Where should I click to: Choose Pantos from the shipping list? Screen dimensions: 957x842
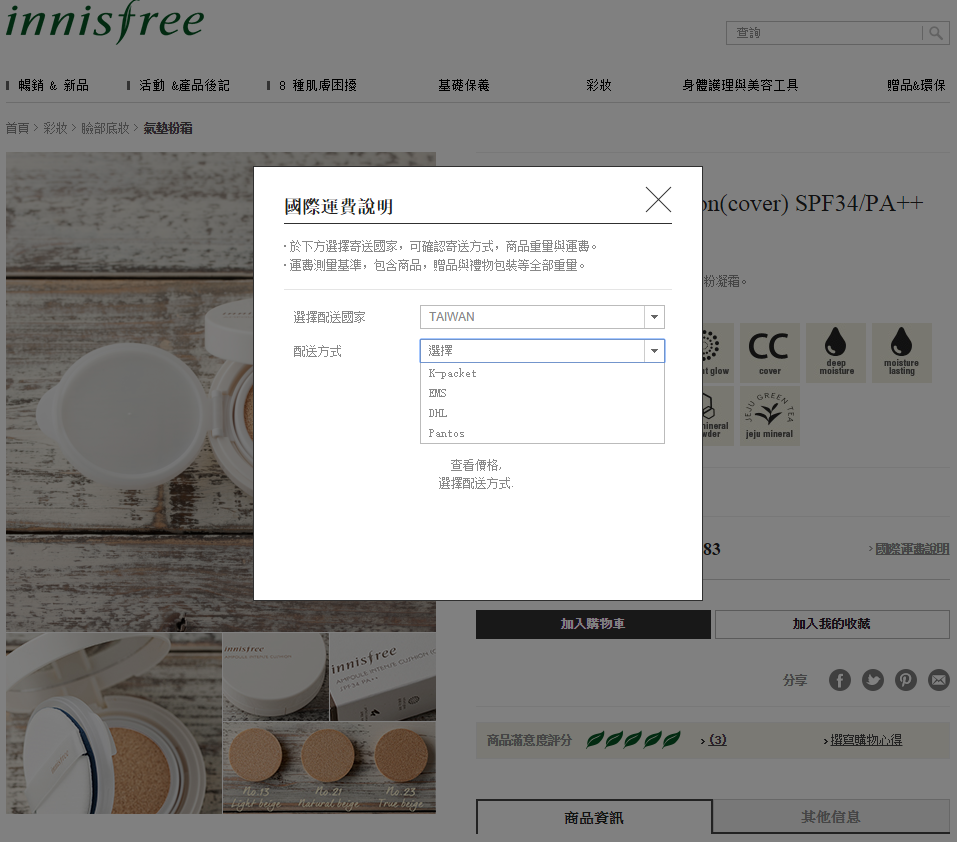542,433
